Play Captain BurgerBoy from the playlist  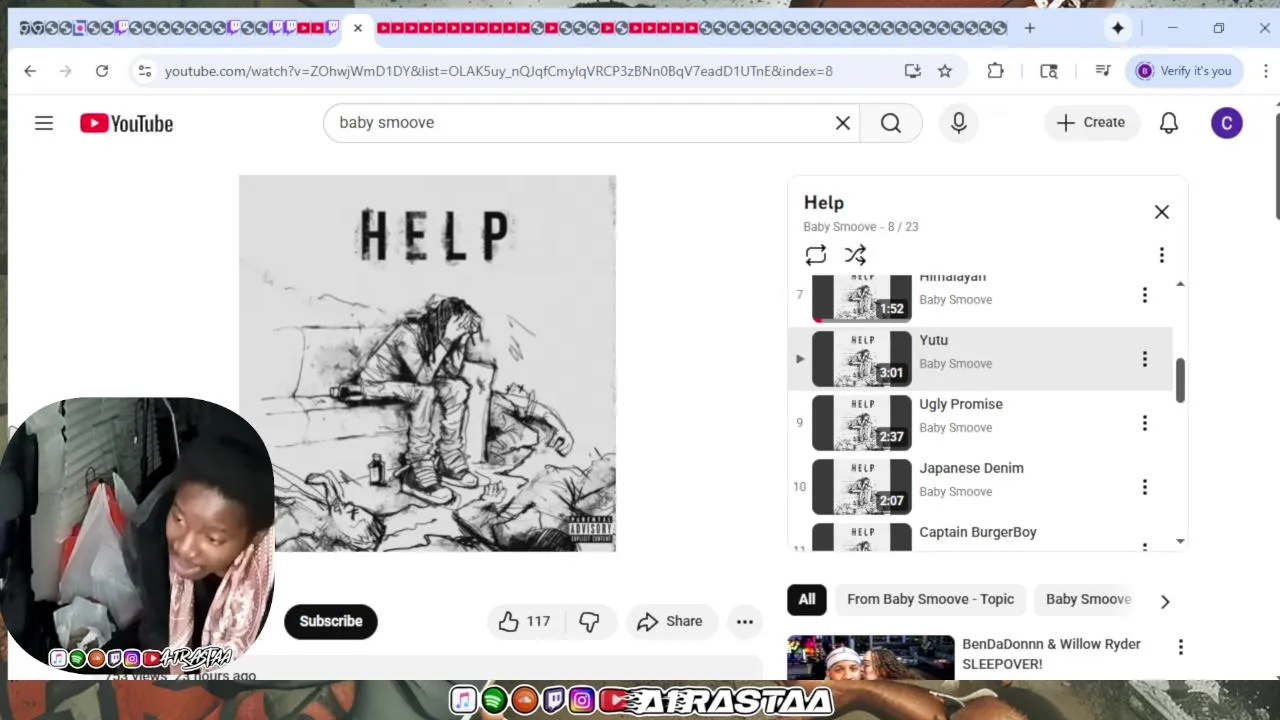tap(980, 536)
